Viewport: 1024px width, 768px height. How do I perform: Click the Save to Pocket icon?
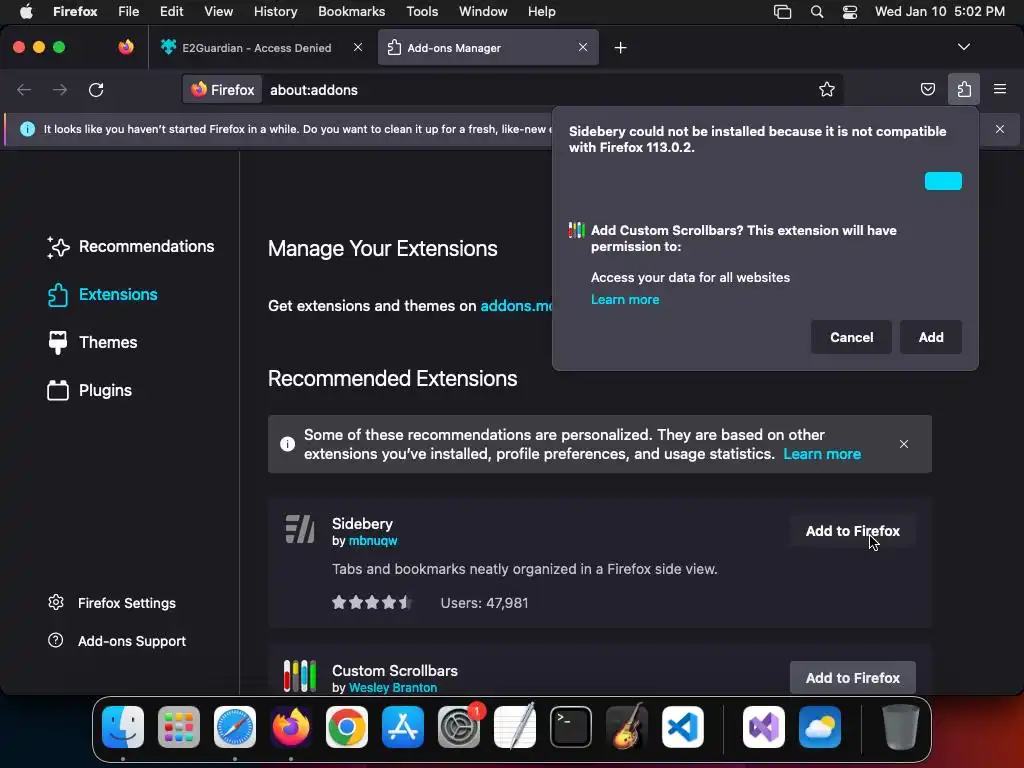coord(927,89)
